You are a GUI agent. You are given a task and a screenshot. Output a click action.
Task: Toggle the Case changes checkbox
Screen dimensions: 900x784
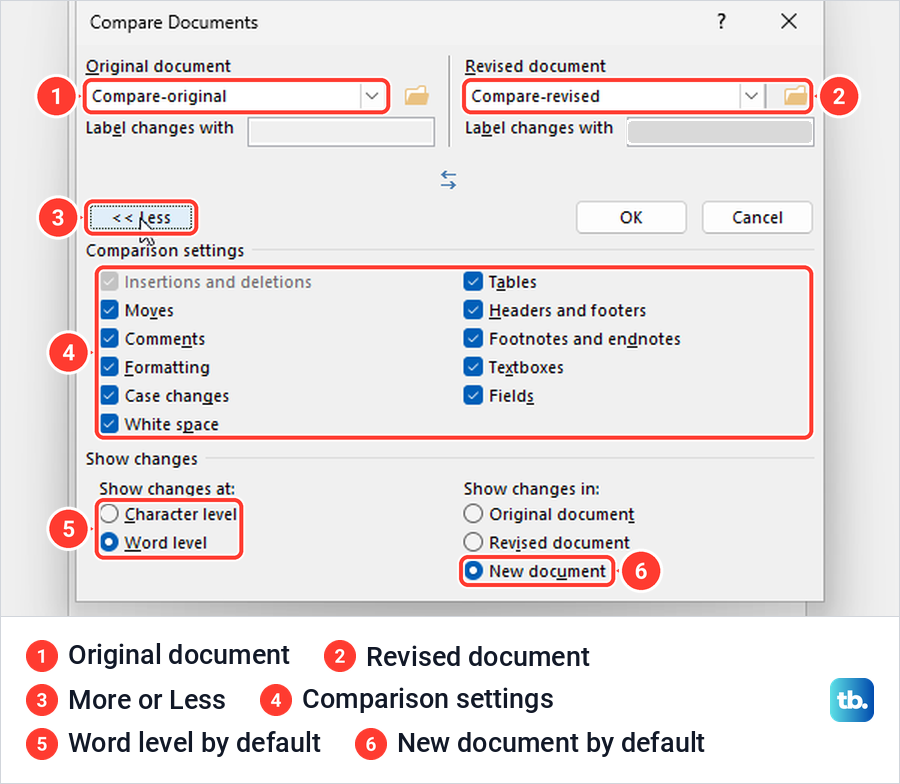(109, 395)
